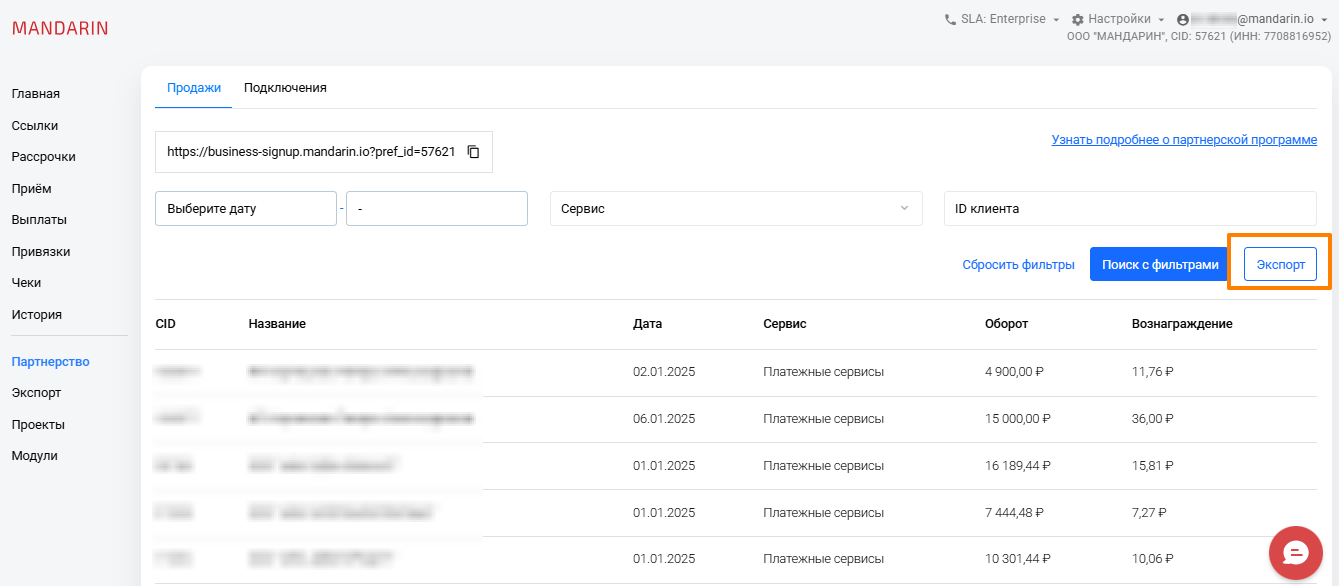Expand the SLA: Enterprise dropdown
This screenshot has height=586, width=1339.
coord(1003,19)
